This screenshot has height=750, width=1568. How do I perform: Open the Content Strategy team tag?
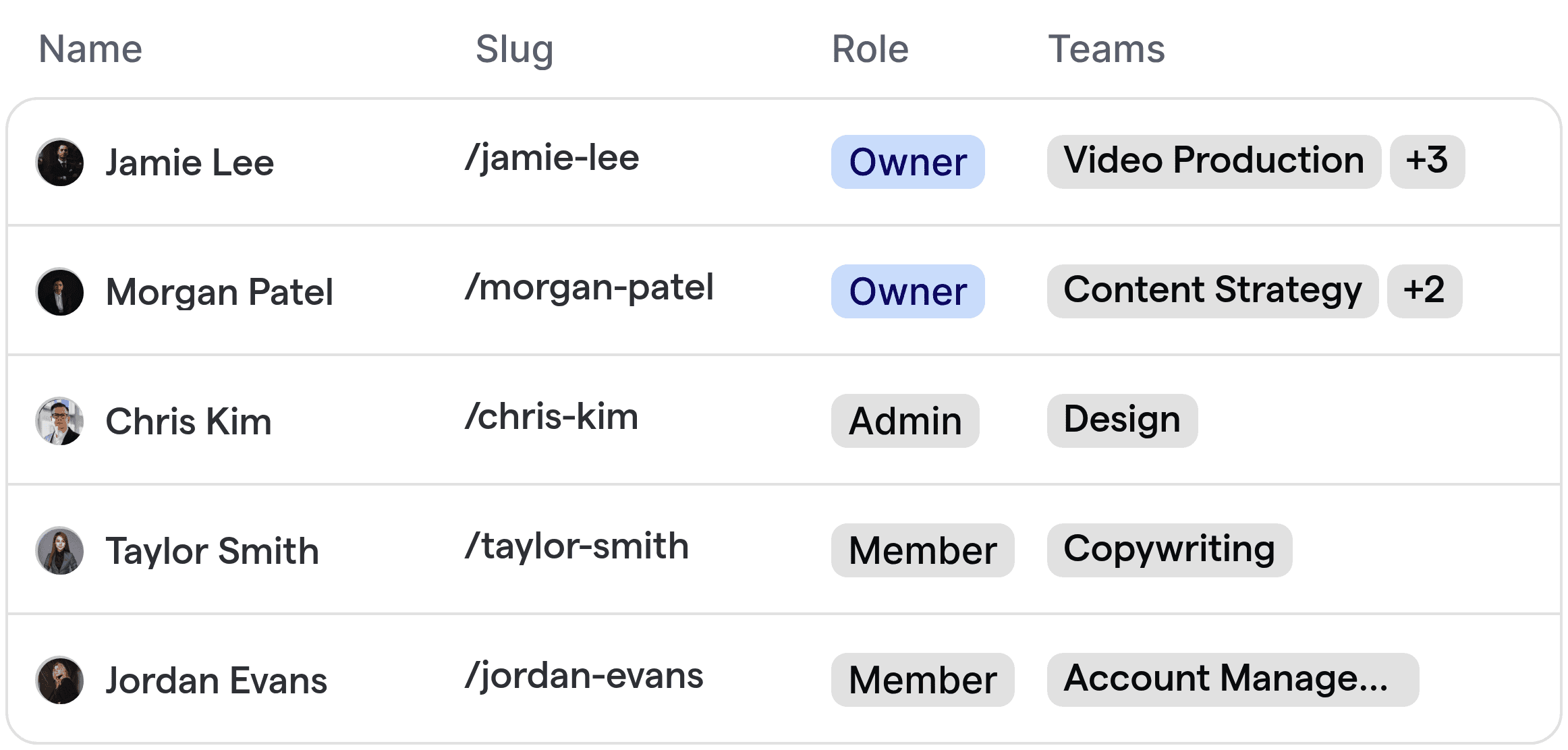(x=1212, y=291)
